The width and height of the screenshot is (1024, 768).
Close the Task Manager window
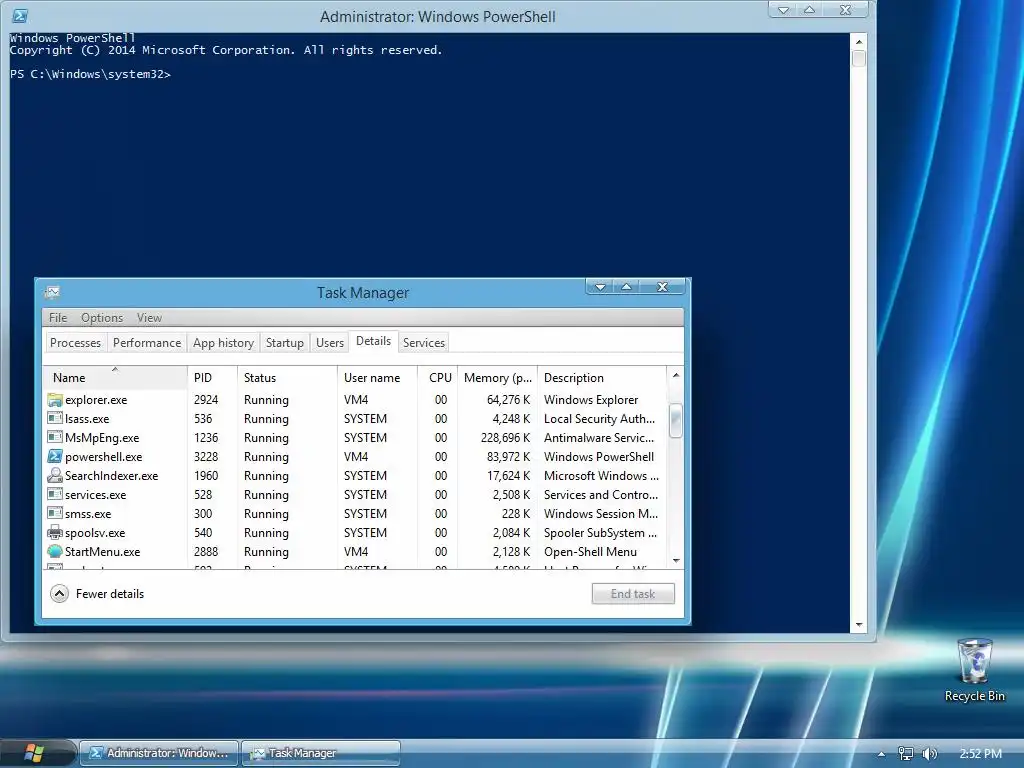coord(662,287)
